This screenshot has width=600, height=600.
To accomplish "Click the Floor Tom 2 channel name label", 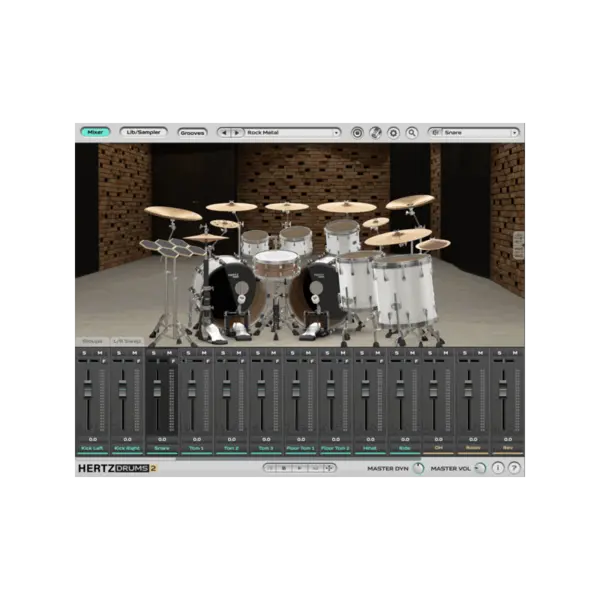I will (336, 448).
